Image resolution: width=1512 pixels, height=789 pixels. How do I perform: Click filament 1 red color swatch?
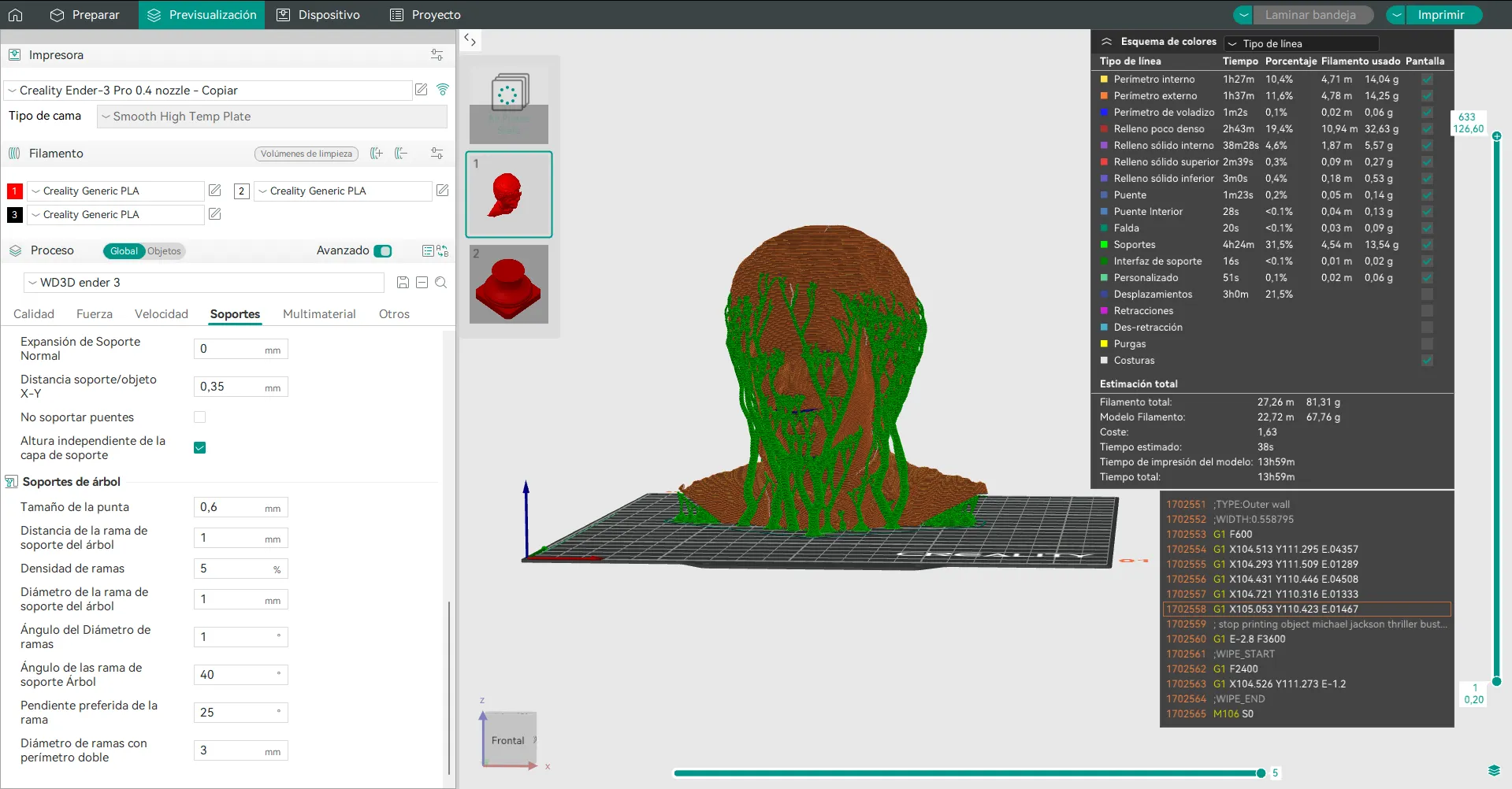coord(14,191)
